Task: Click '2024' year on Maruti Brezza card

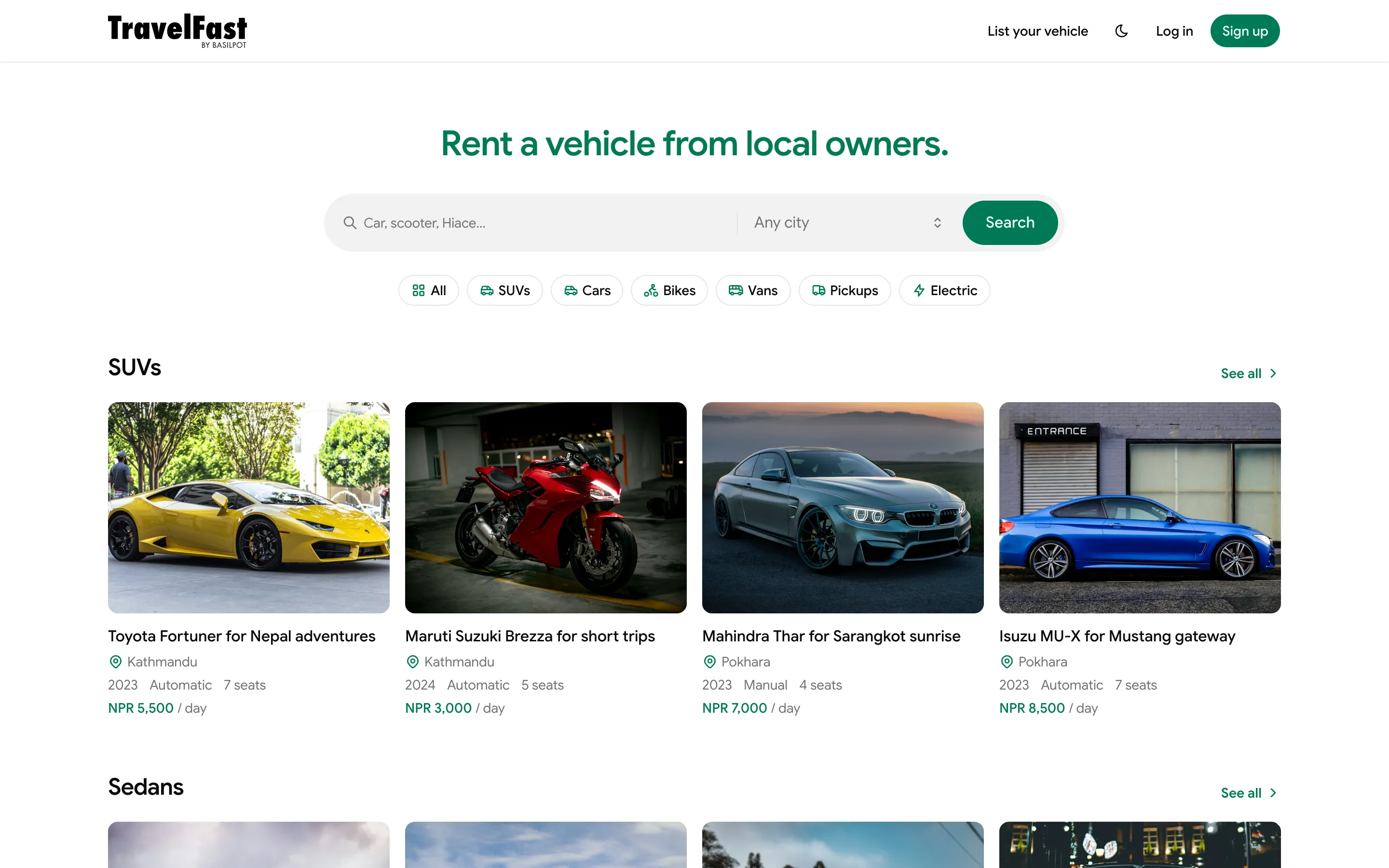Action: (420, 685)
